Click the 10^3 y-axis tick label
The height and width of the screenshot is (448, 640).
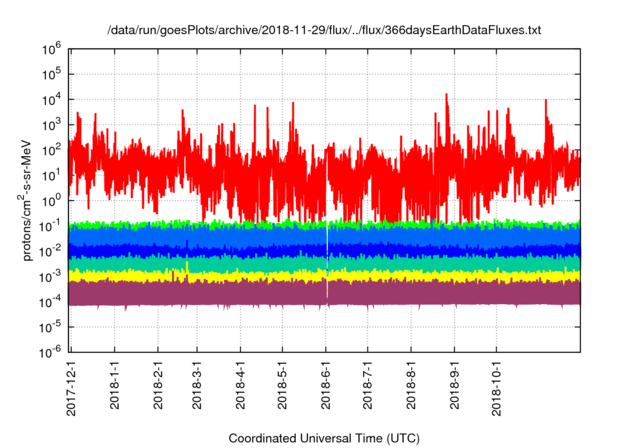pos(51,125)
